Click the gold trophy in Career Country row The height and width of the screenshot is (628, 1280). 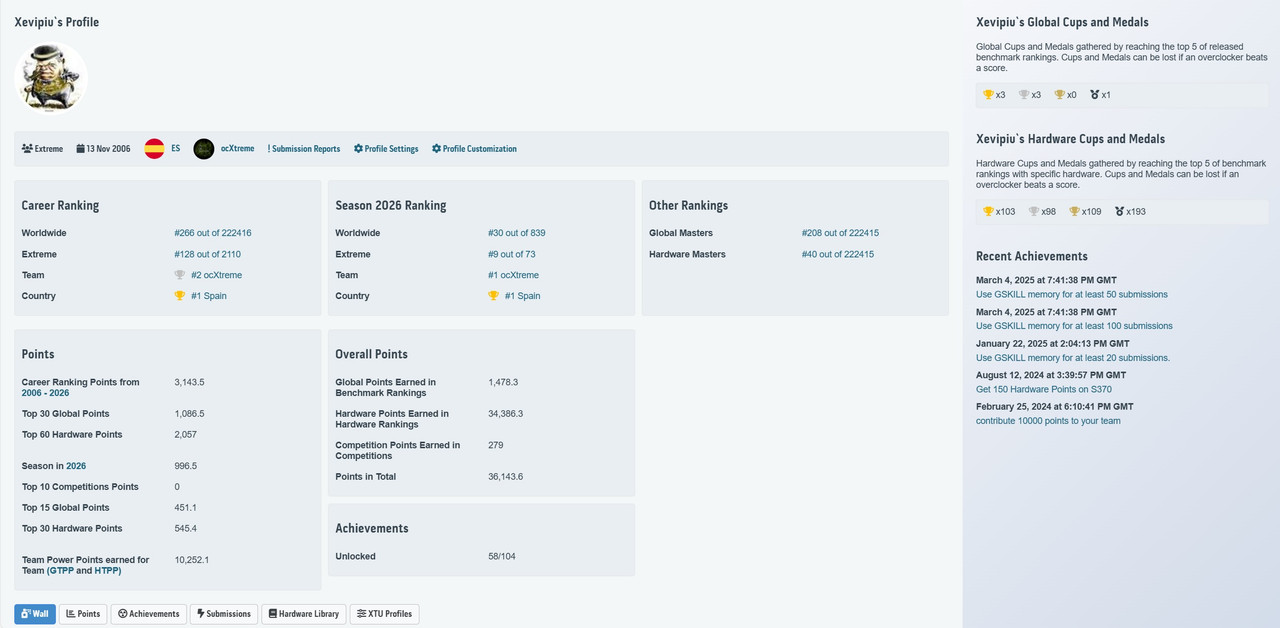(180, 296)
